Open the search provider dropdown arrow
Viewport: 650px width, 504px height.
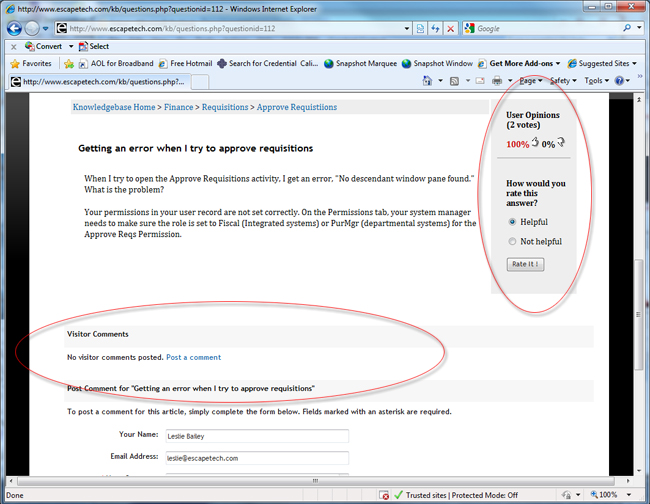640,28
